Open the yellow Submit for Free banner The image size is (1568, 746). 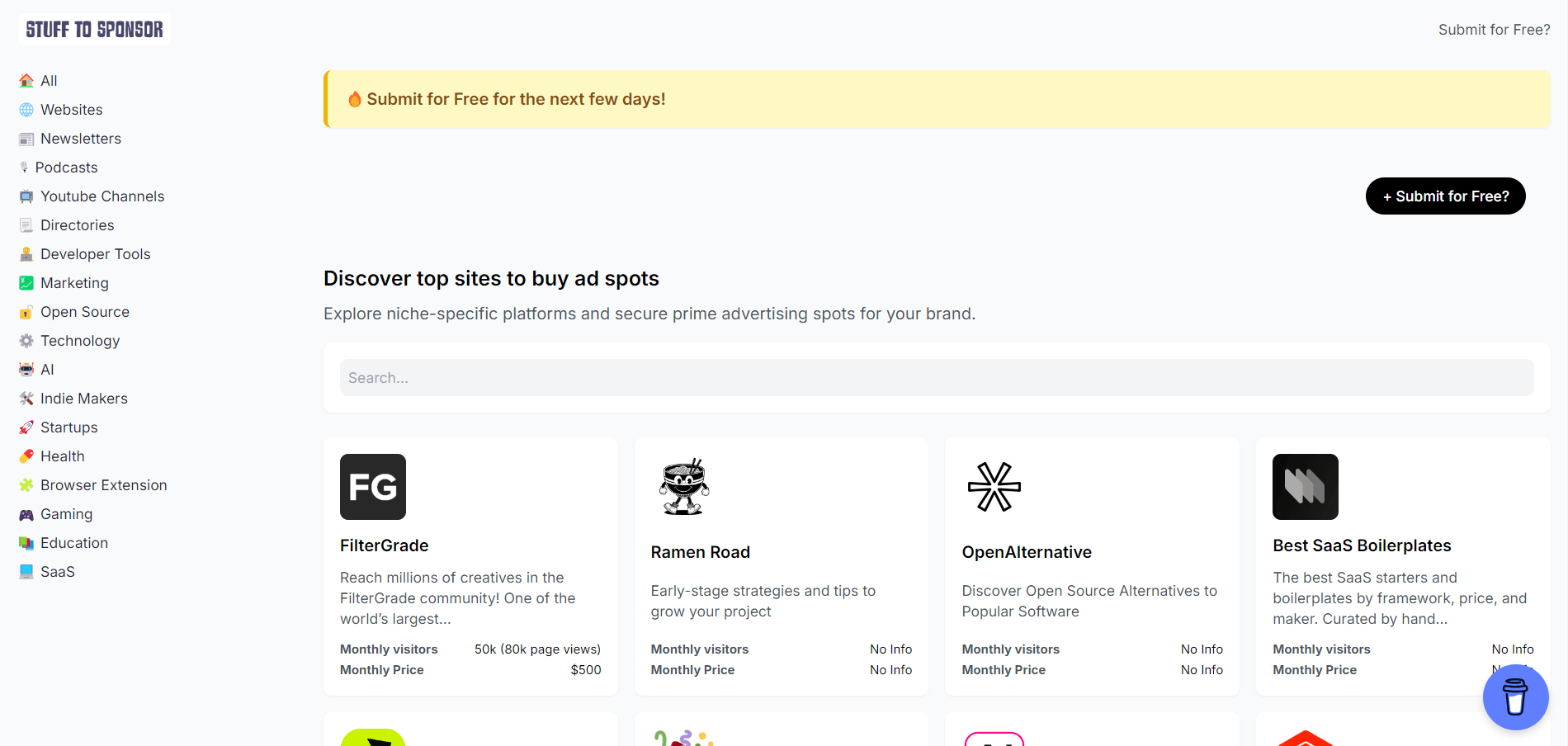[516, 99]
